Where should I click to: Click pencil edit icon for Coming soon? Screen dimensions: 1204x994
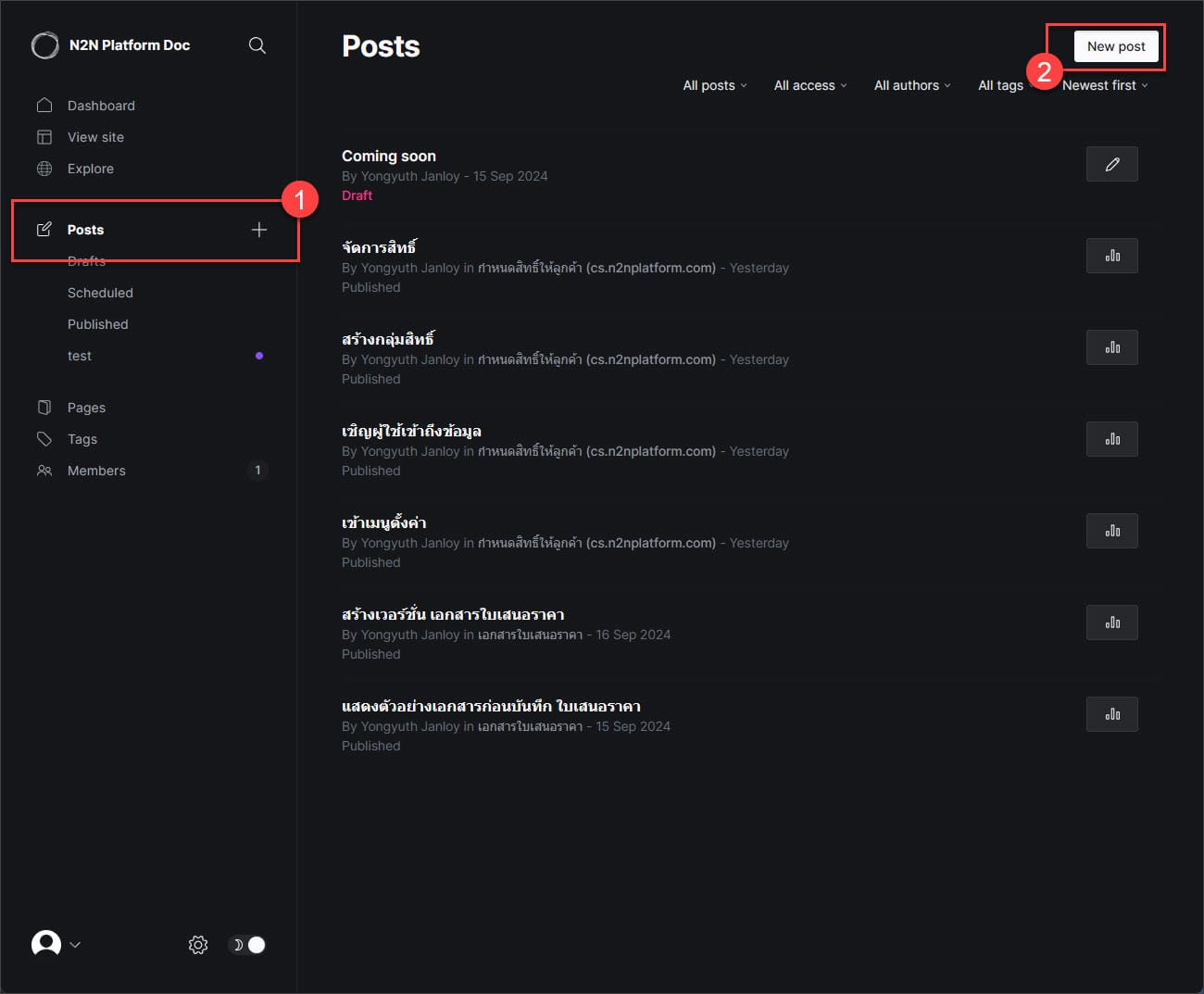coord(1111,164)
